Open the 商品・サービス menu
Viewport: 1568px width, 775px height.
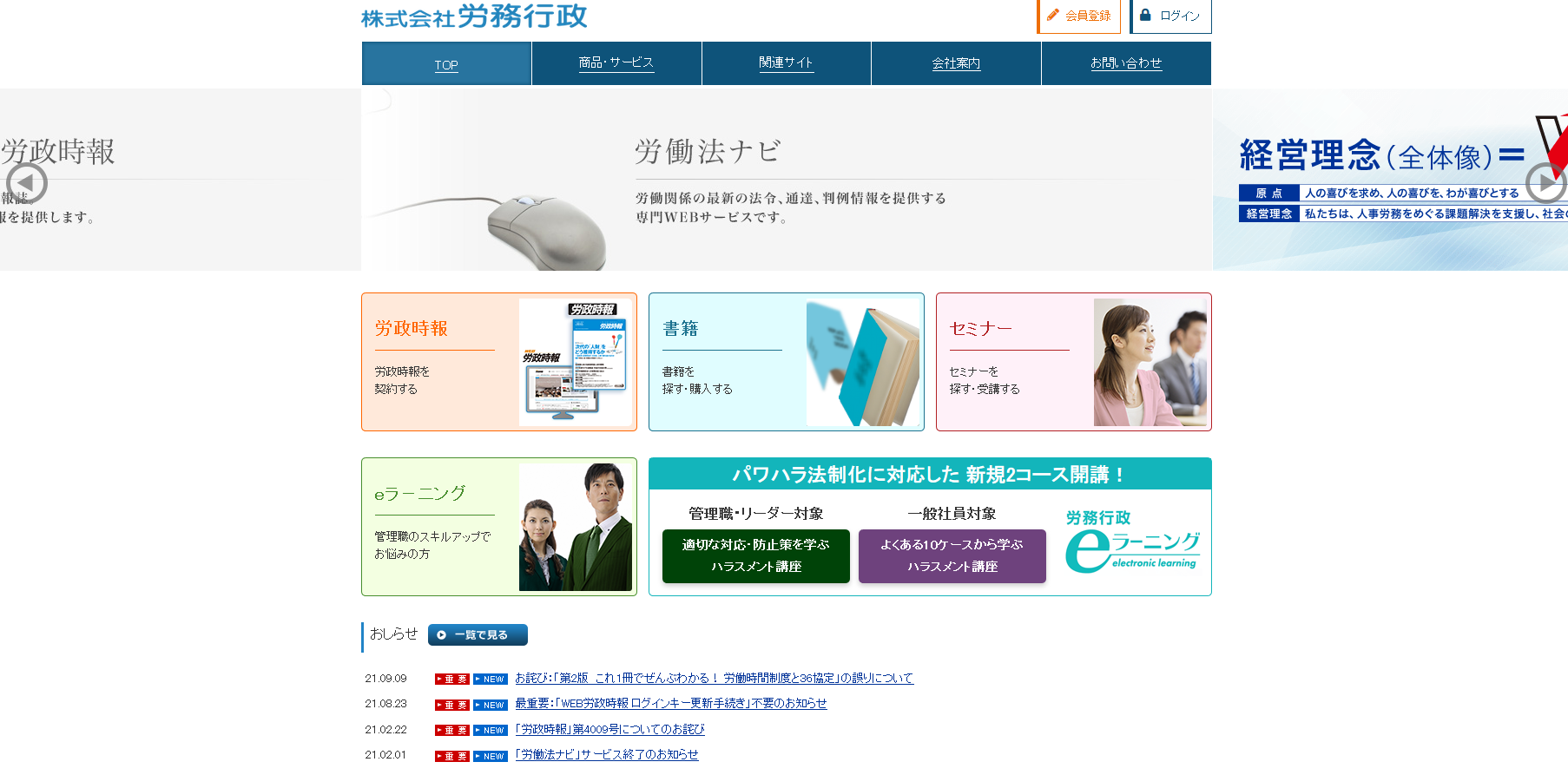pyautogui.click(x=616, y=63)
